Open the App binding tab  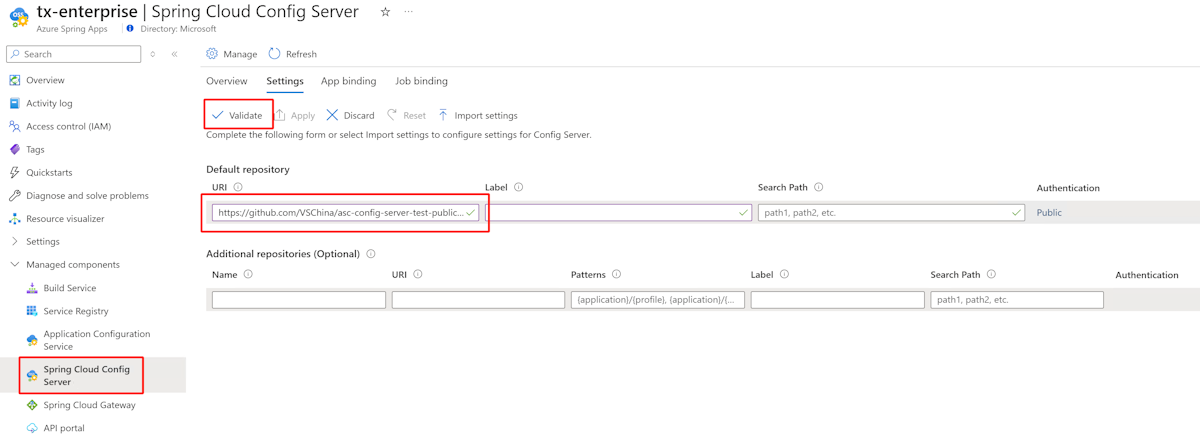(349, 81)
